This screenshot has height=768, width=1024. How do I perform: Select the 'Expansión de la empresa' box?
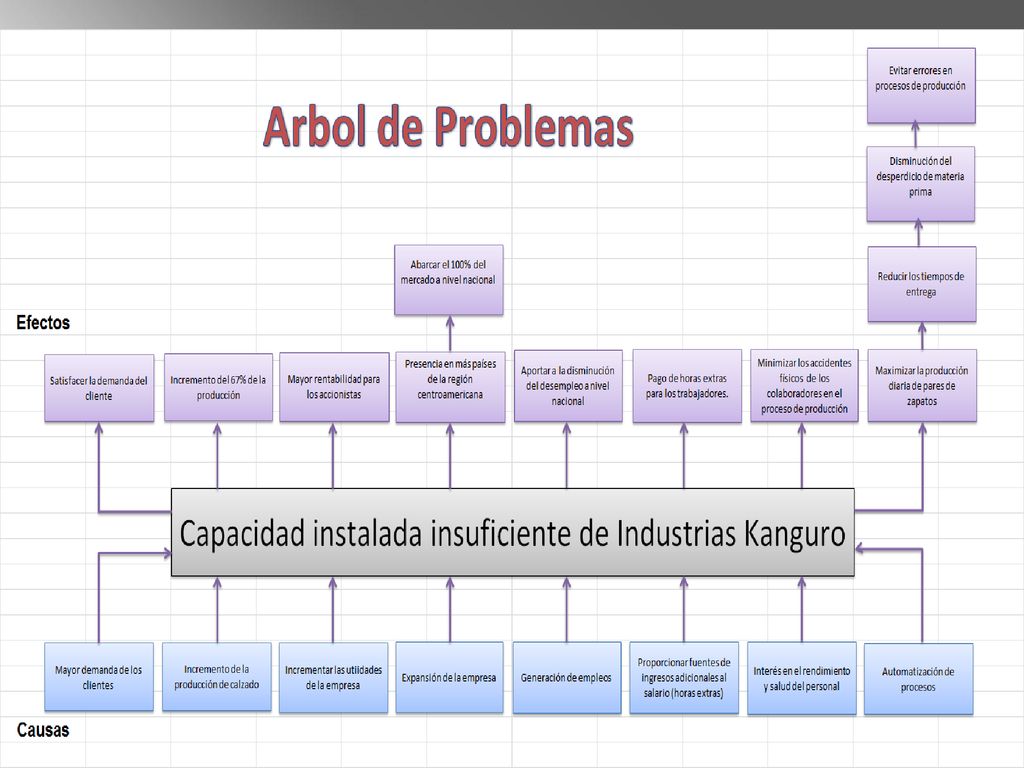pyautogui.click(x=449, y=677)
